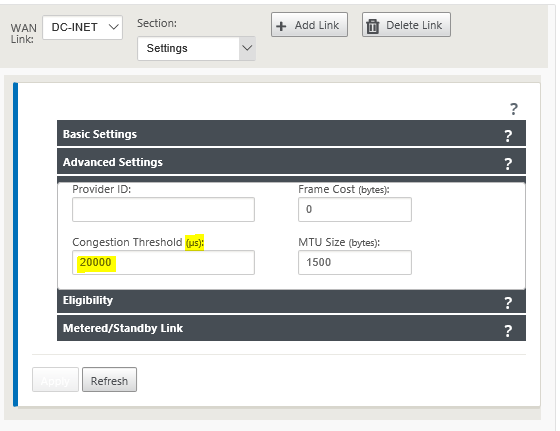This screenshot has height=431, width=560.
Task: Click the Frame Cost bytes field
Action: 355,210
